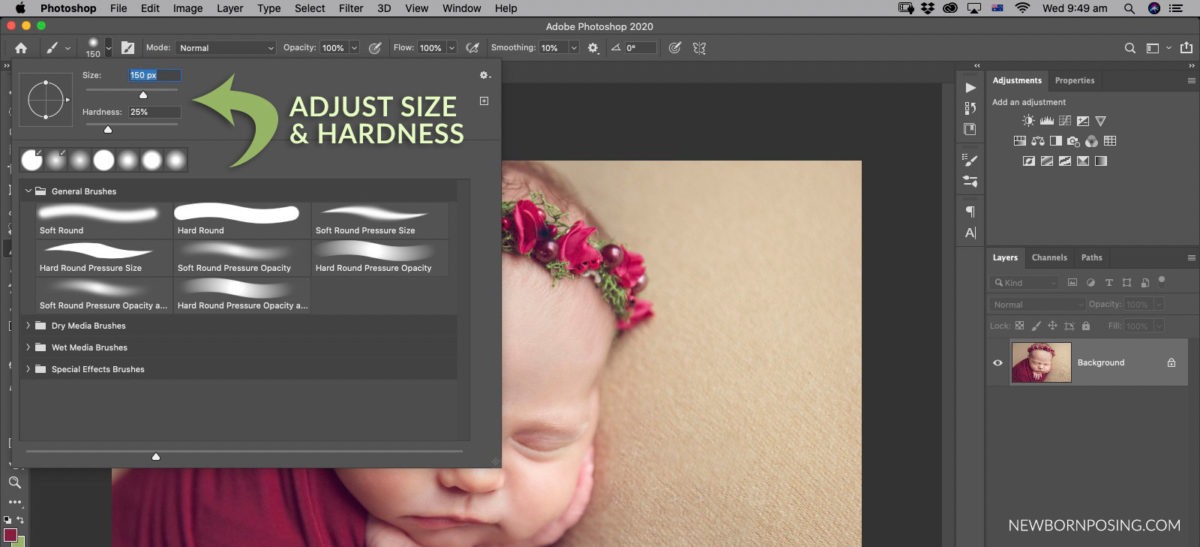Click the brush angle and roundness preview
The height and width of the screenshot is (547, 1200).
click(46, 100)
